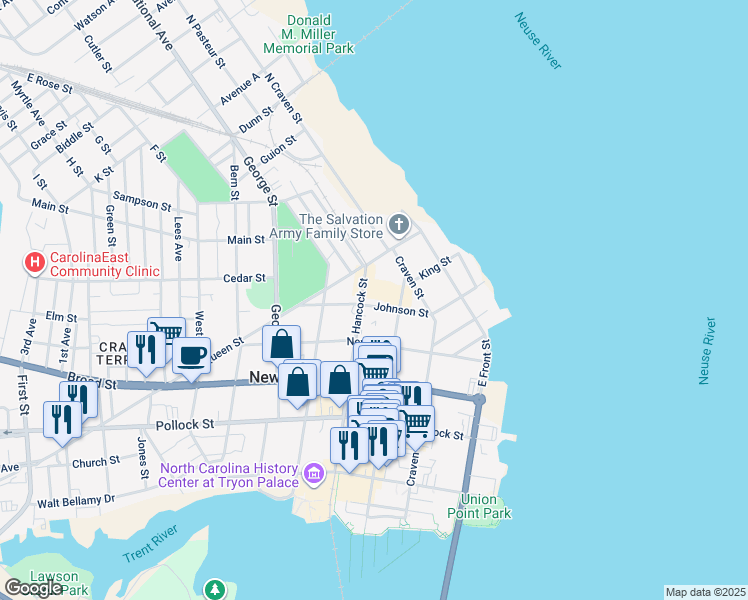Click the shopping cart marker near East Front St

click(x=416, y=422)
